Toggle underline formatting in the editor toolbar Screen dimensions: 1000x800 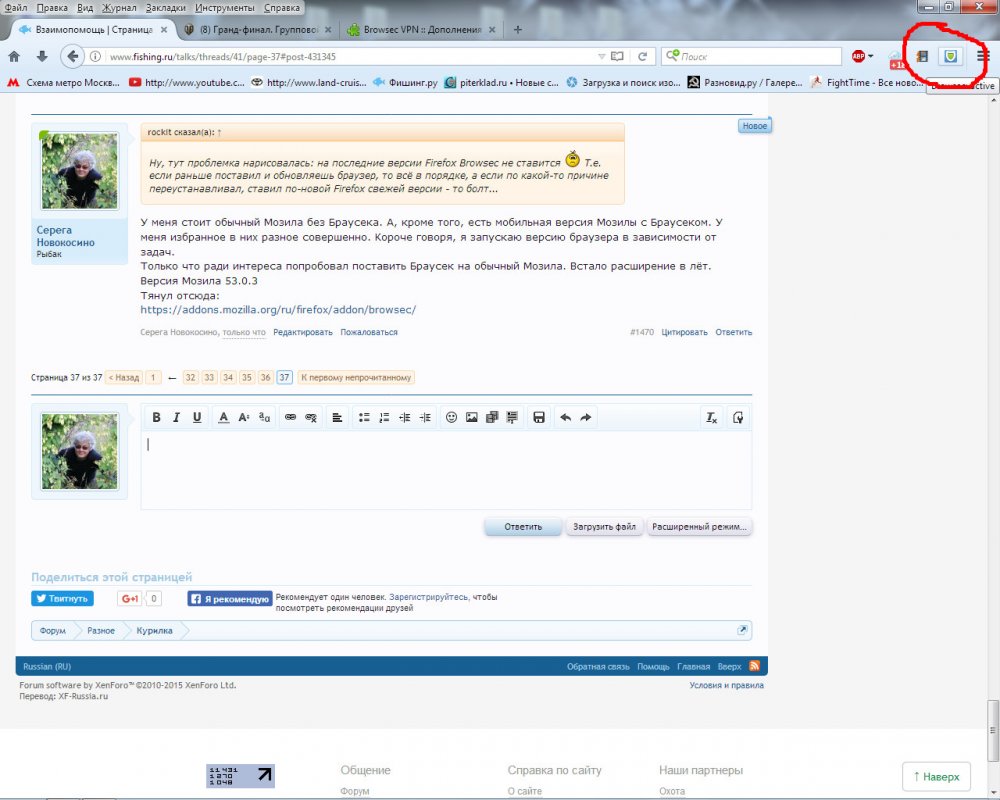click(197, 417)
